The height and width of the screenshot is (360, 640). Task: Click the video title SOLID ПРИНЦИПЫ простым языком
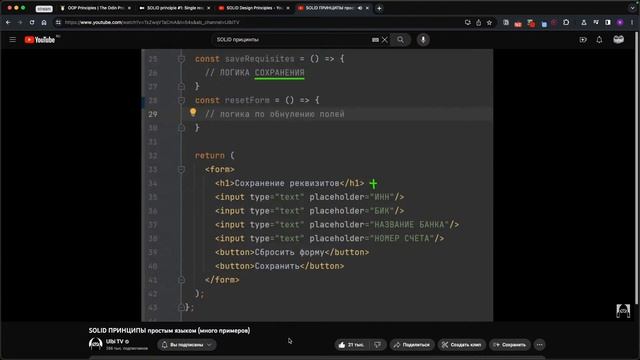pos(169,331)
